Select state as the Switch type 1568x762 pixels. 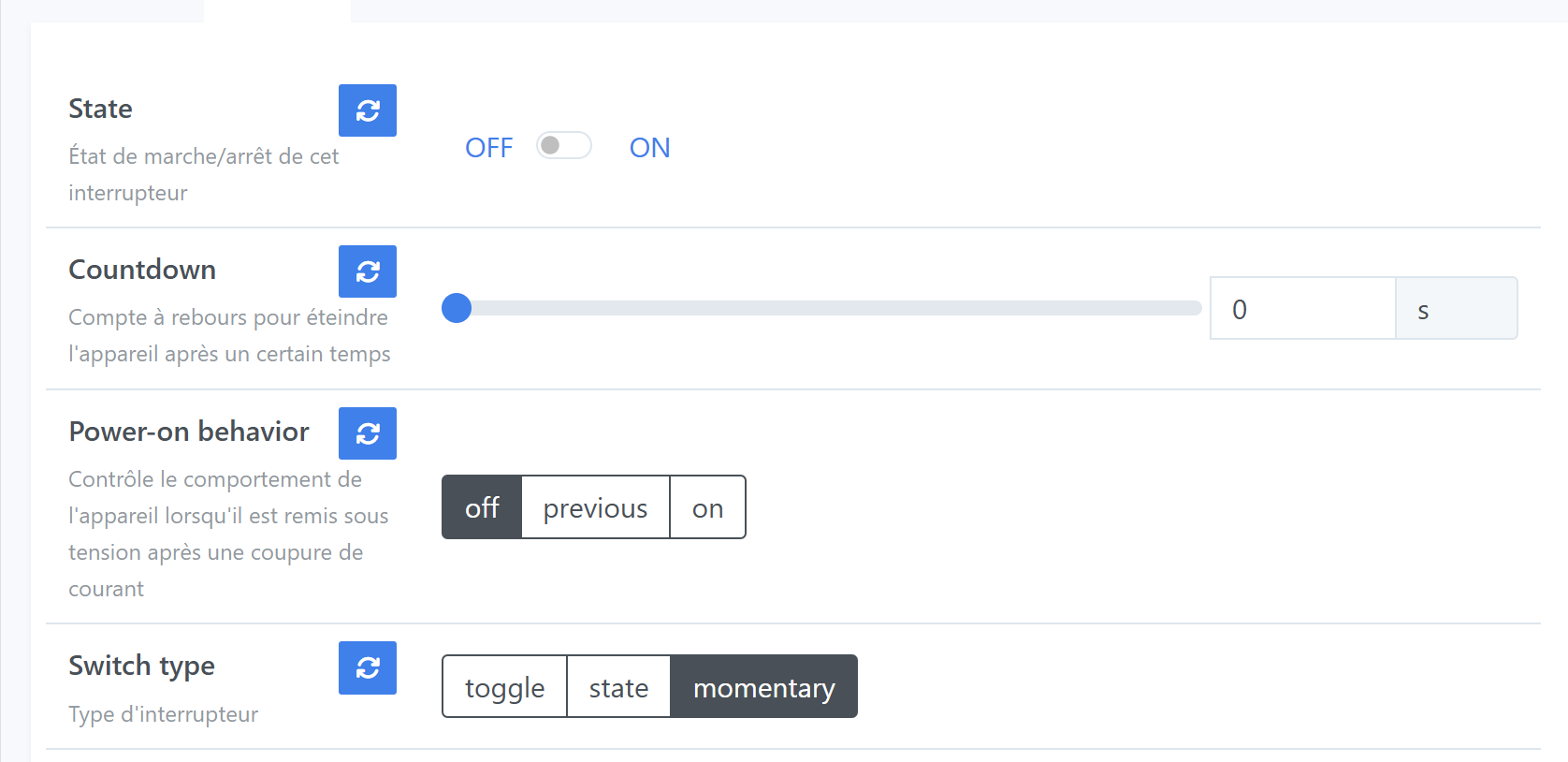pyautogui.click(x=618, y=687)
